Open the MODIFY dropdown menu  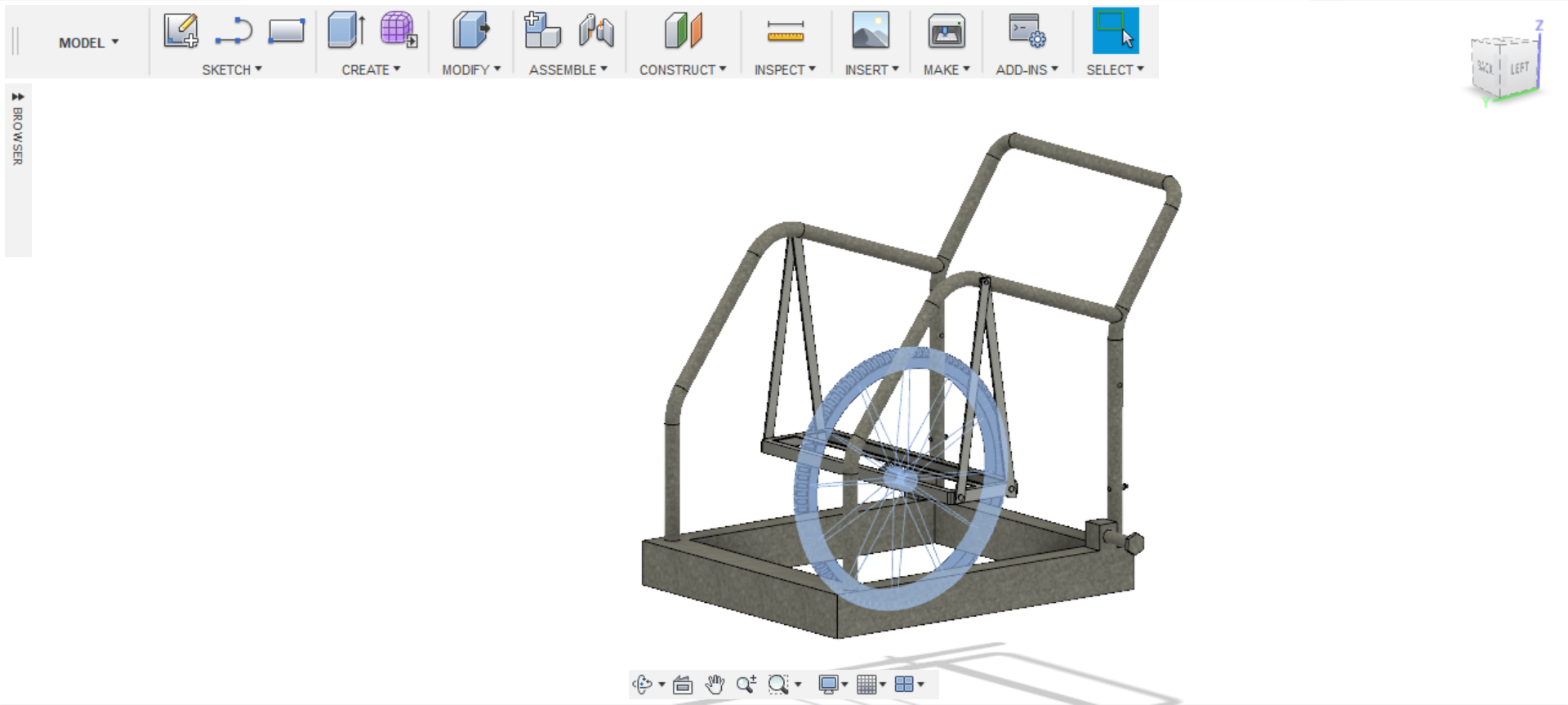[471, 70]
